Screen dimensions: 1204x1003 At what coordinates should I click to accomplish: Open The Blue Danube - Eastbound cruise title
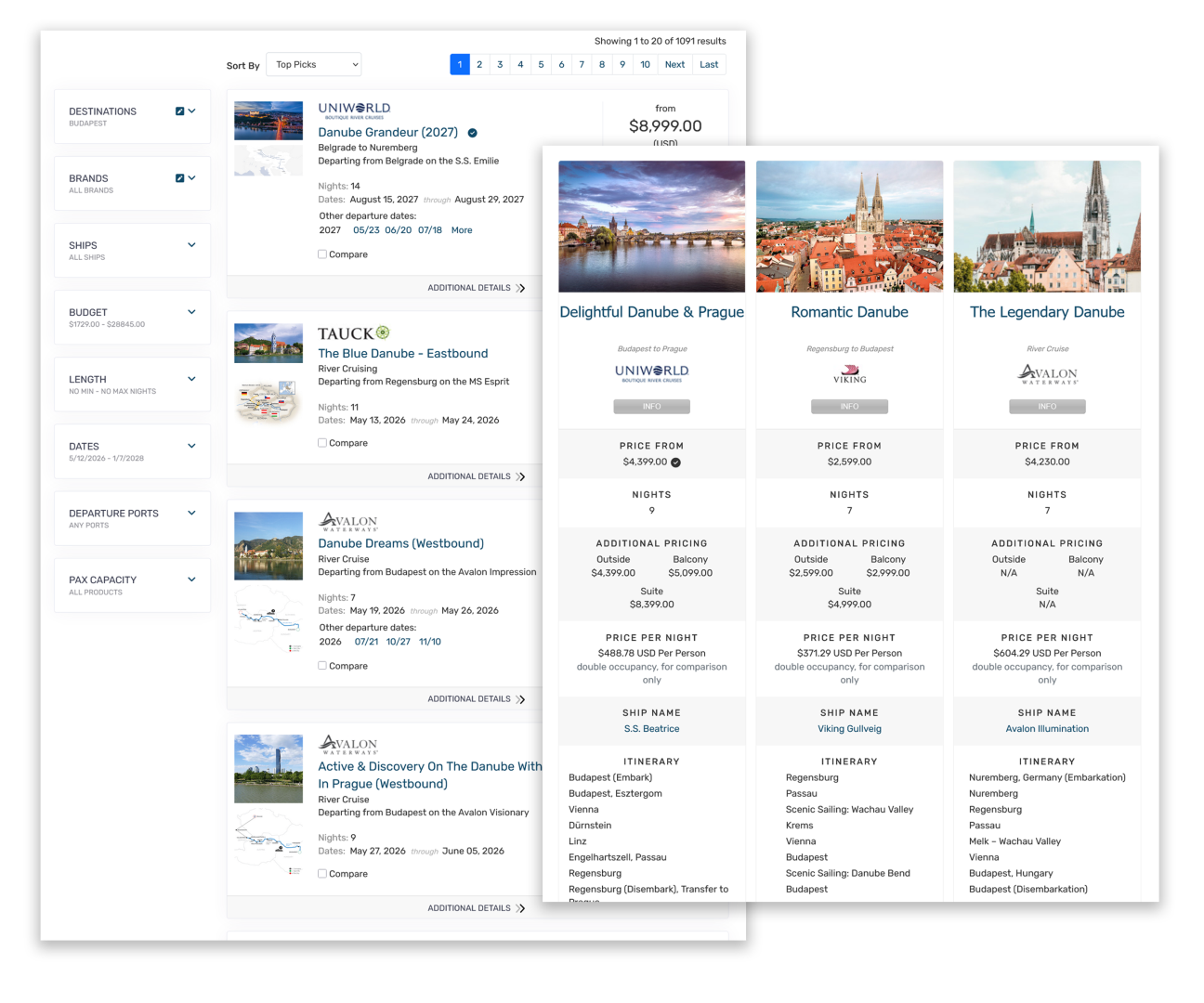pos(402,354)
